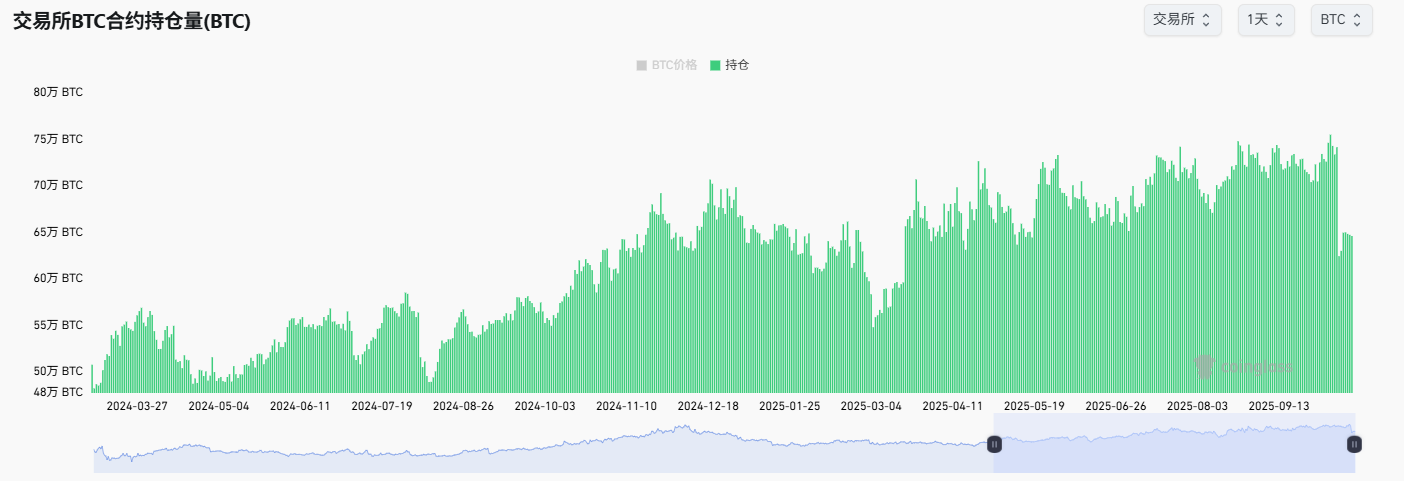Click the up-down arrows in BTC selector
Image resolution: width=1404 pixels, height=481 pixels.
click(x=1357, y=20)
